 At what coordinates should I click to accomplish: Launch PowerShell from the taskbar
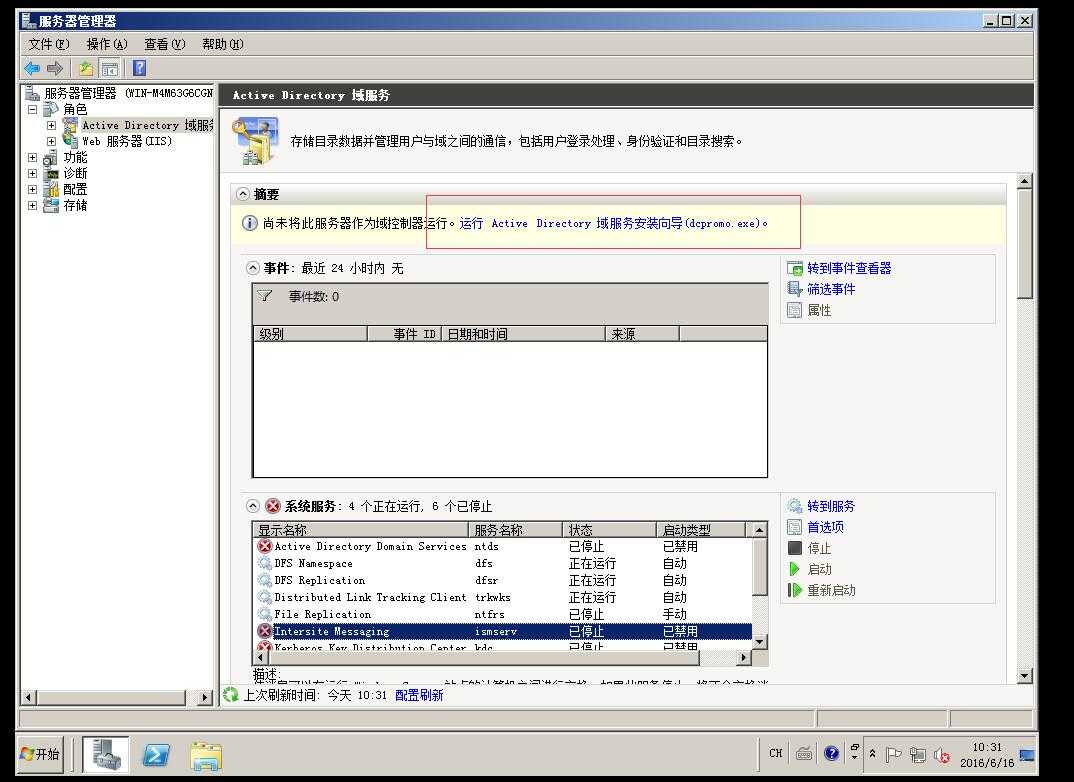point(155,755)
